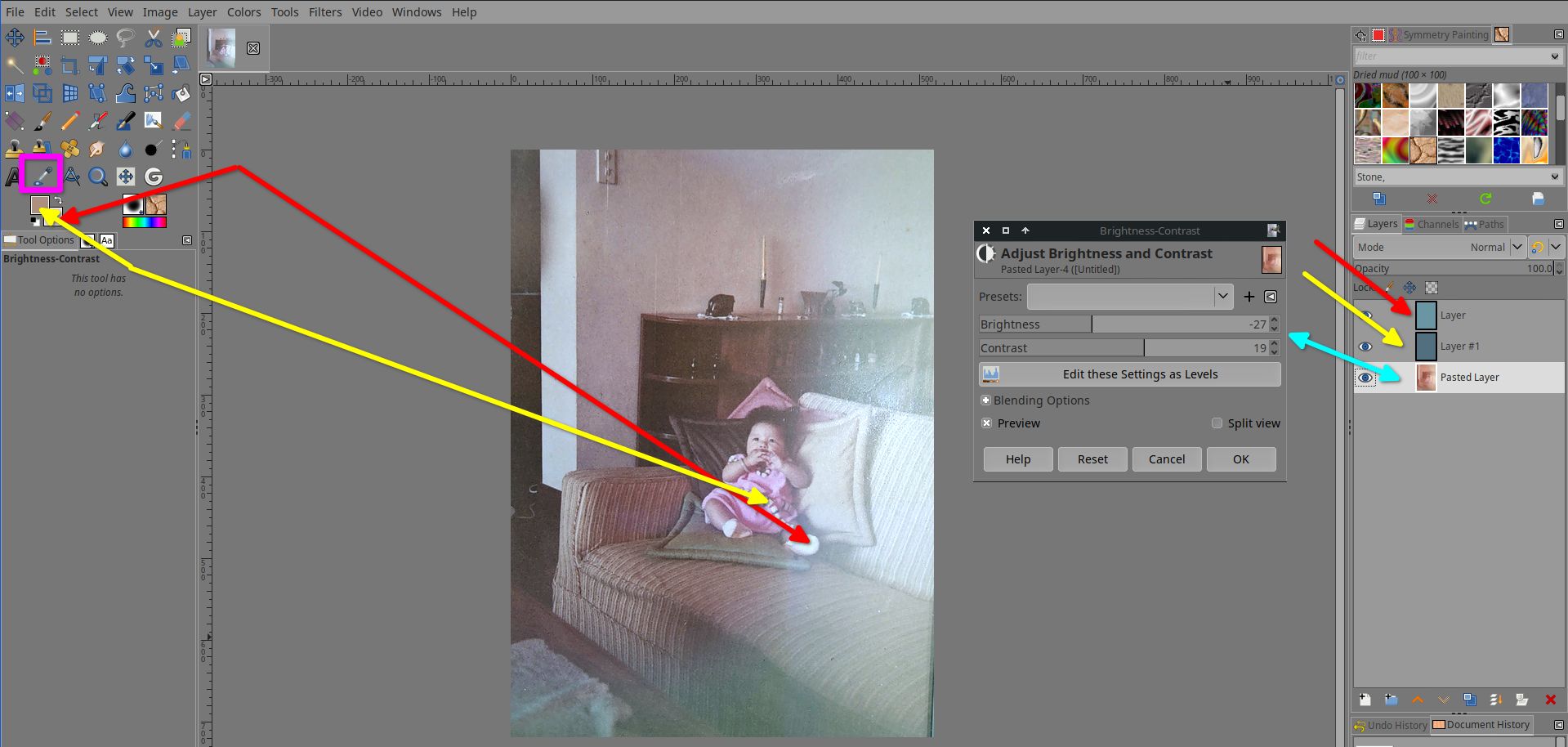Click Edit these Settings as Levels
Image resolution: width=1568 pixels, height=747 pixels.
[x=1129, y=374]
